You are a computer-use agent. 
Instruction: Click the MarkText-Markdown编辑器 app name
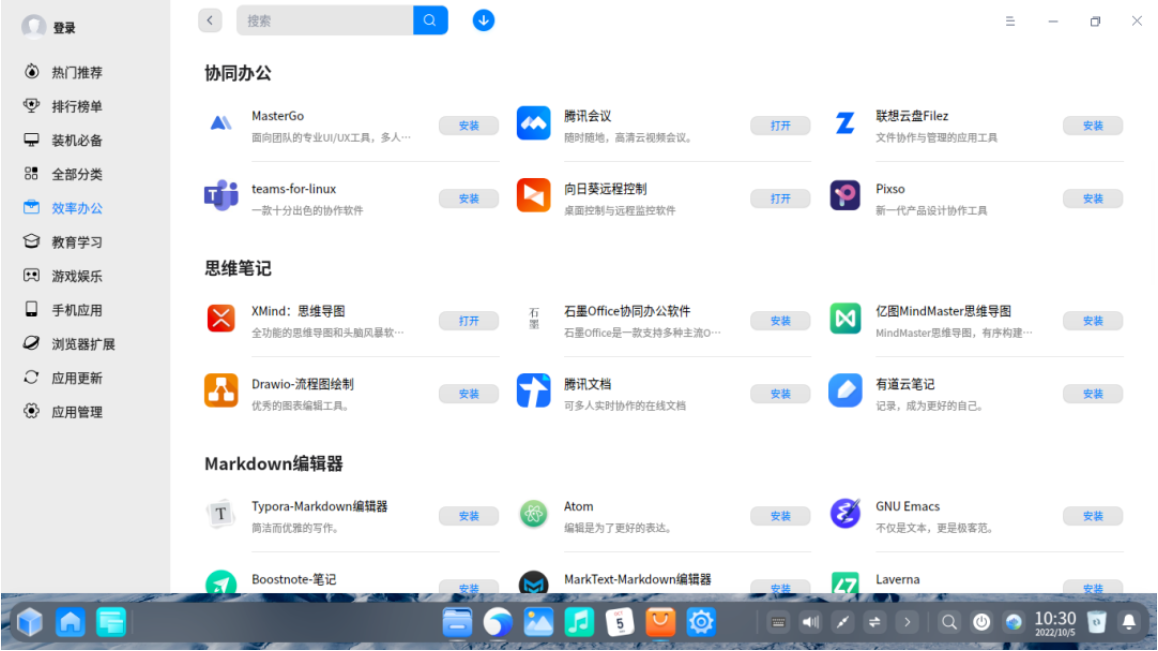click(637, 579)
